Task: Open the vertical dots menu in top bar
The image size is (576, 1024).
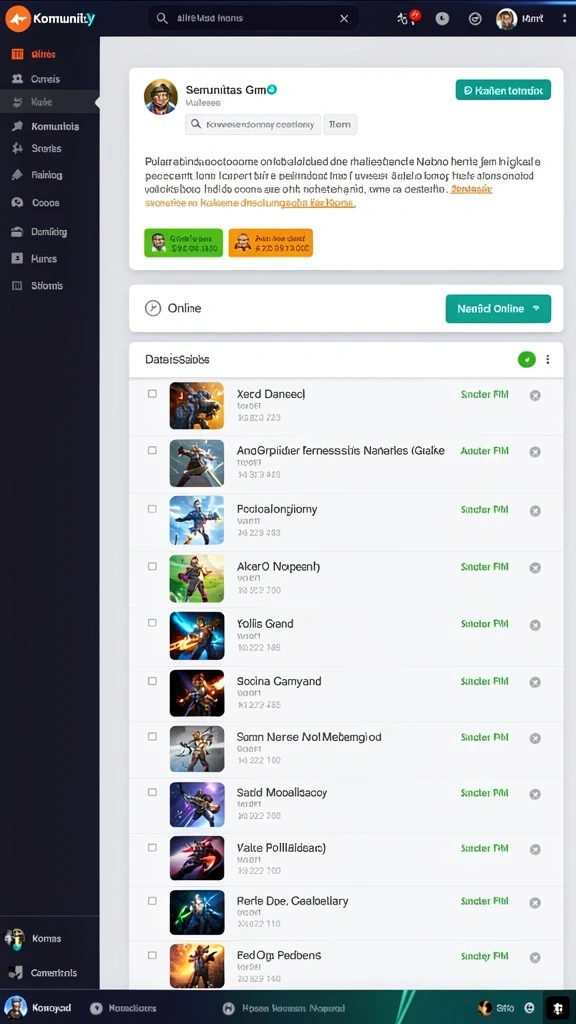Action: [564, 18]
